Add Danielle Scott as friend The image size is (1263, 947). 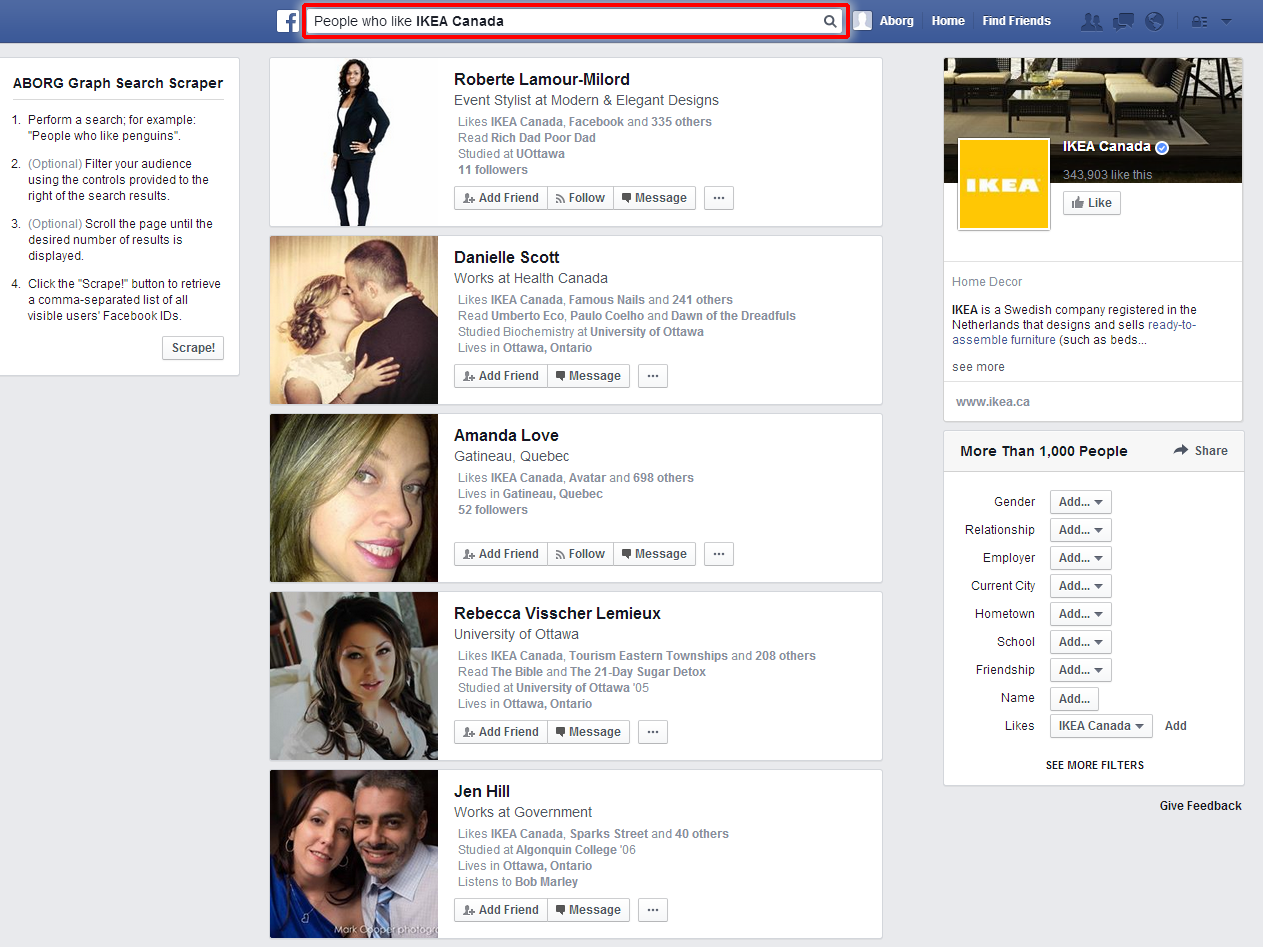[x=501, y=376]
